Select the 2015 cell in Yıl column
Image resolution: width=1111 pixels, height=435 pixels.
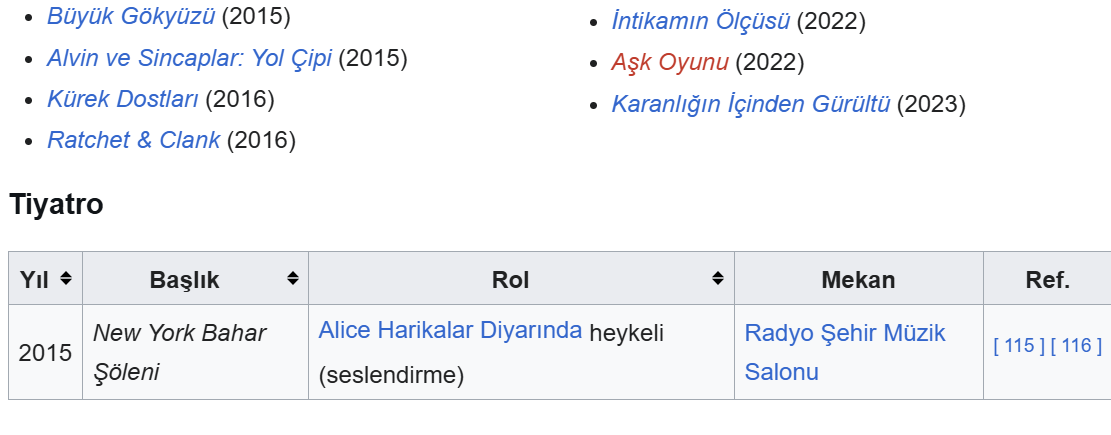(45, 353)
